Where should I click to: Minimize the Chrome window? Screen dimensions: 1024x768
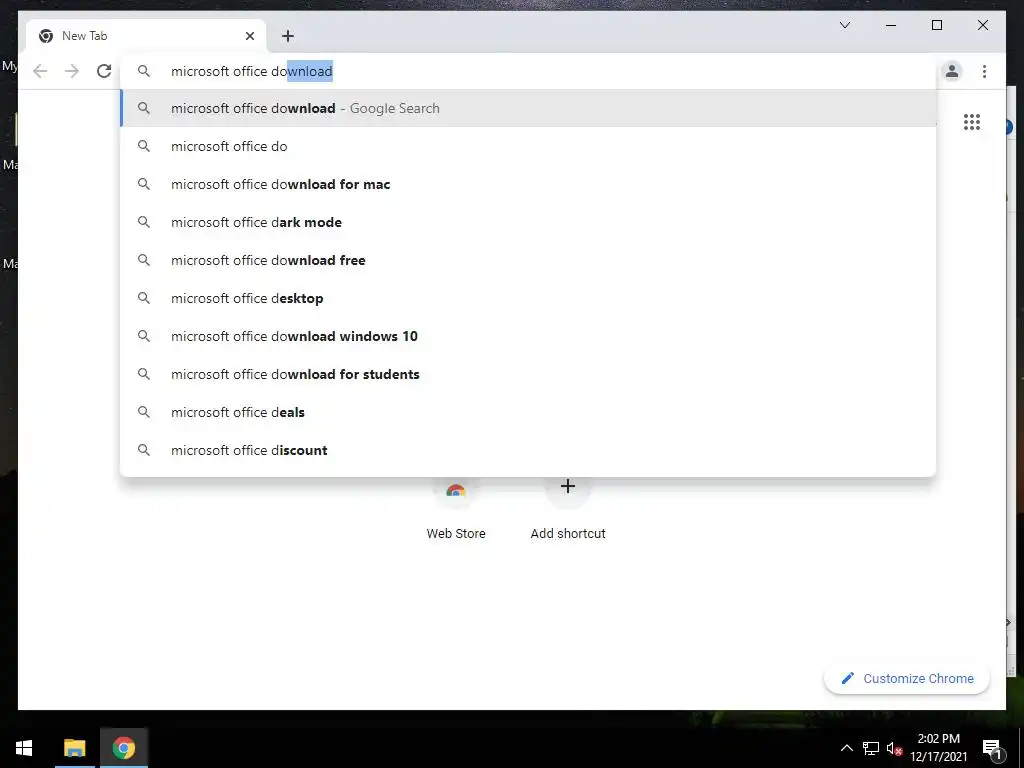tap(891, 25)
